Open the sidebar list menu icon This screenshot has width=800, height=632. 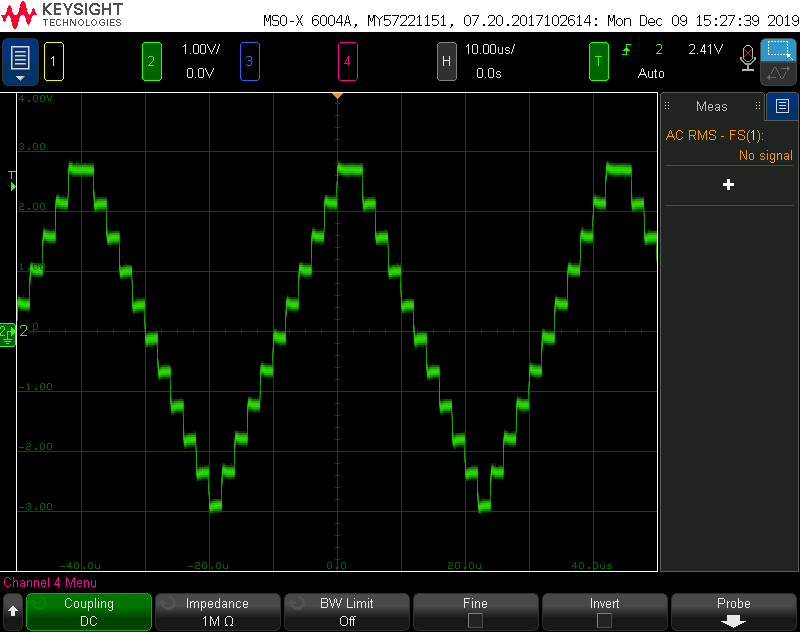[x=782, y=106]
